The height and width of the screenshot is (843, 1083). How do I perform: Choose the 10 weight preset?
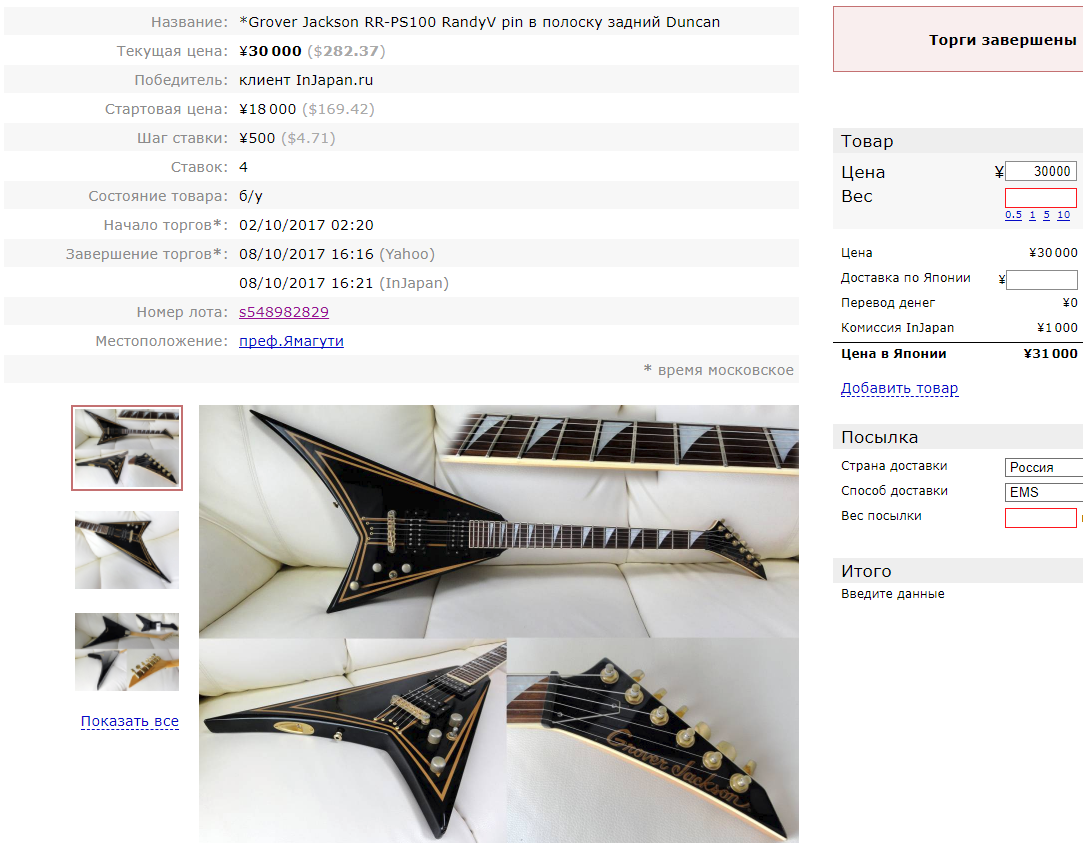(x=1064, y=215)
